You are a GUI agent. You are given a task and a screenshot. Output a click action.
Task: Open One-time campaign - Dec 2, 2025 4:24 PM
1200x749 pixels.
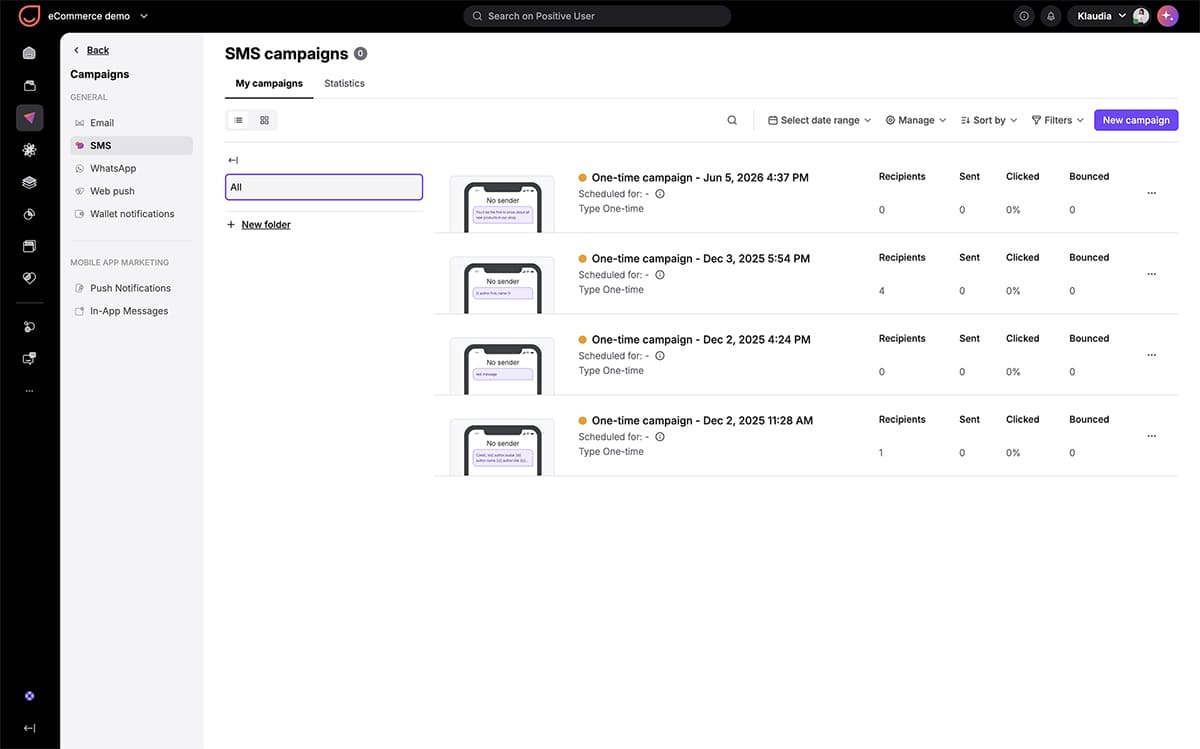point(701,340)
